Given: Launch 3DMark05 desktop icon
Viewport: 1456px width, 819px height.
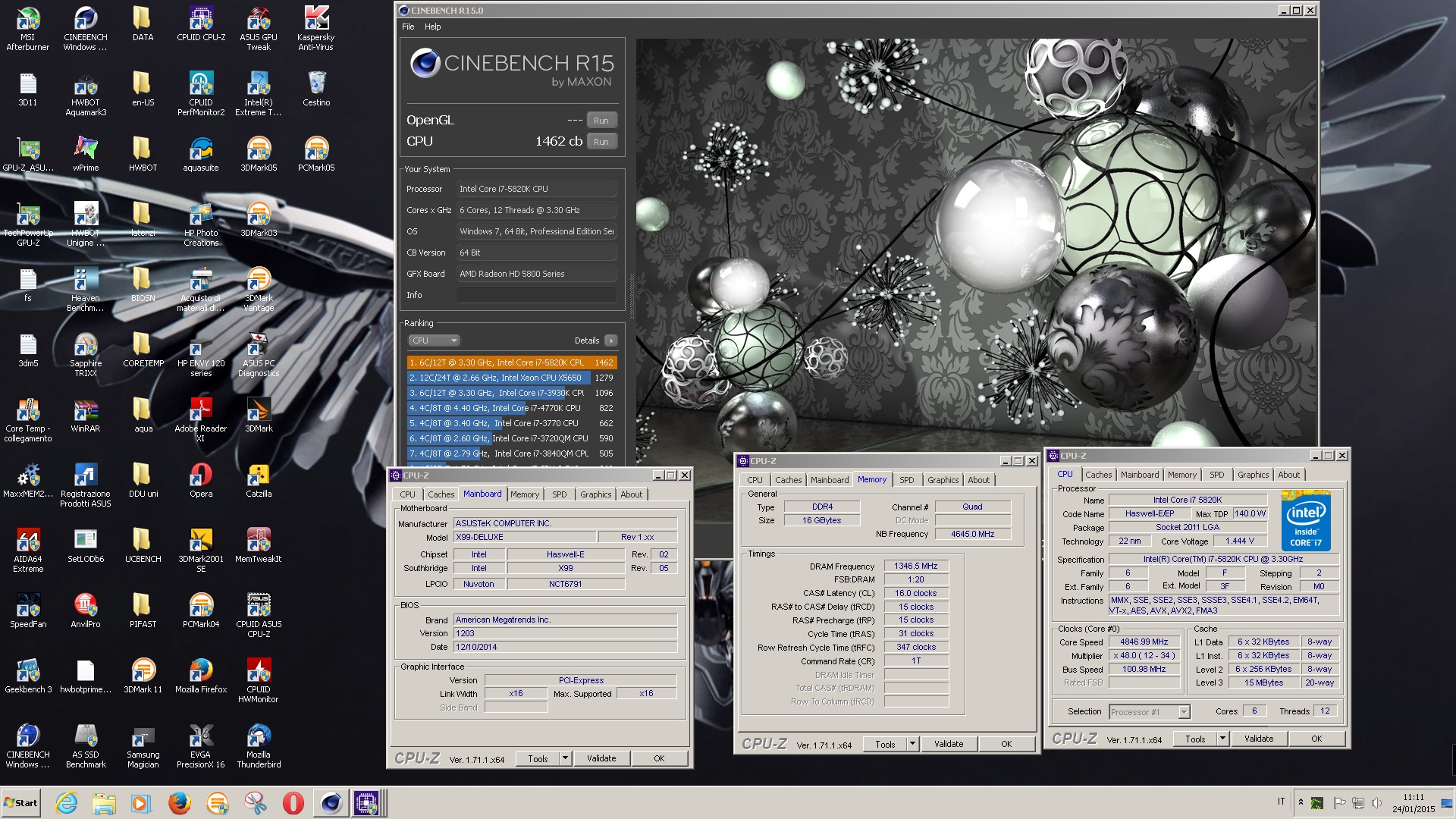Looking at the screenshot, I should 259,154.
